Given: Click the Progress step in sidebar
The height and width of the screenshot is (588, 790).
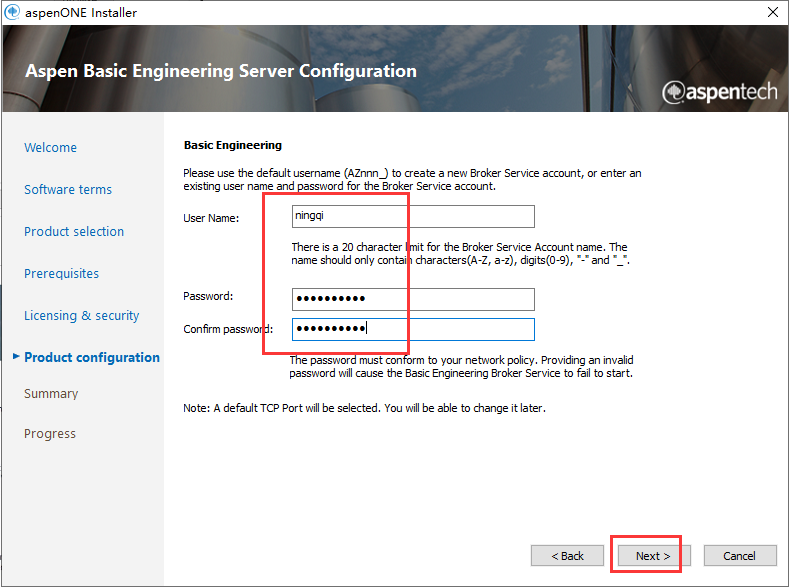Looking at the screenshot, I should click(50, 434).
